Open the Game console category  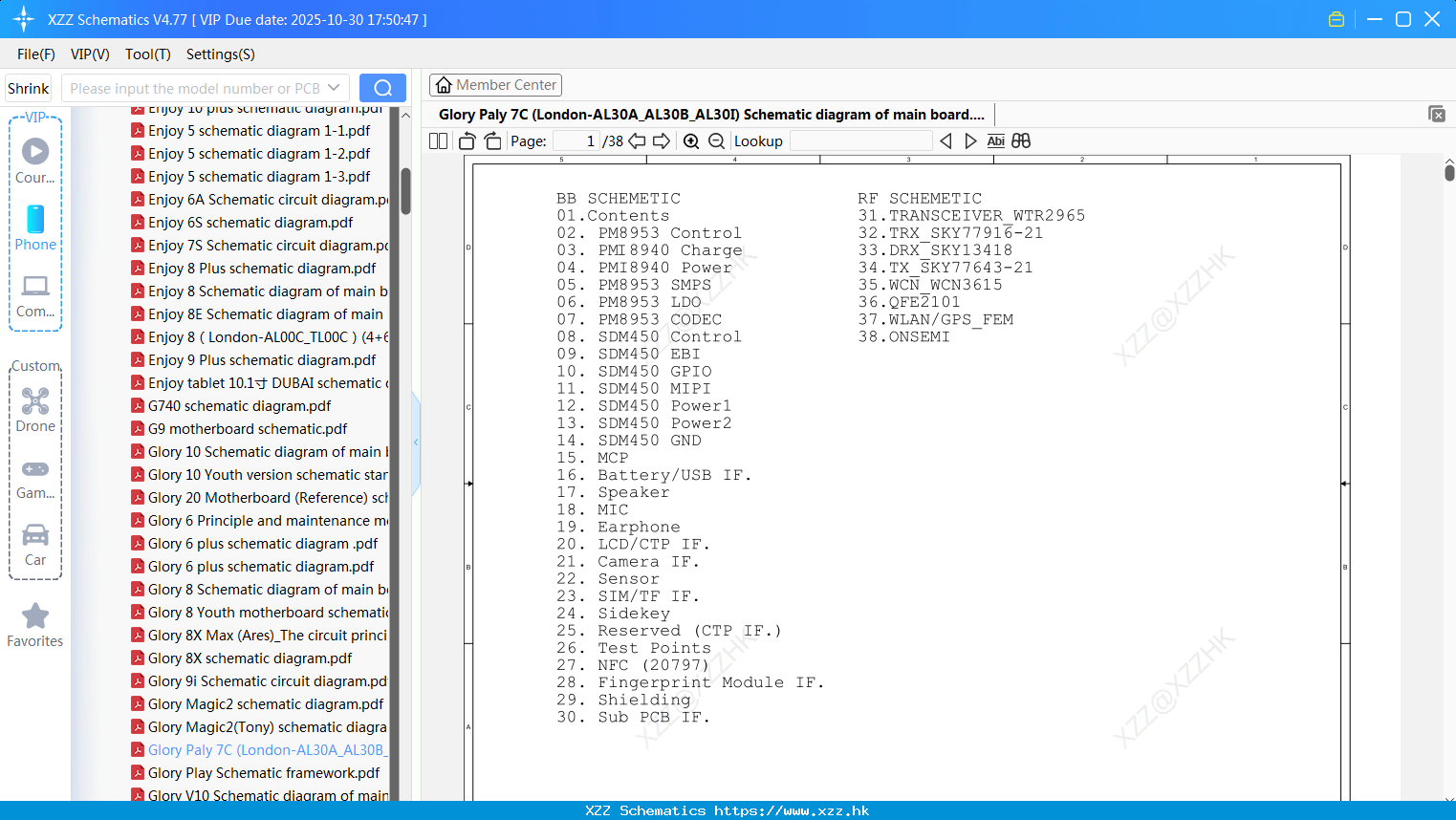pyautogui.click(x=35, y=478)
